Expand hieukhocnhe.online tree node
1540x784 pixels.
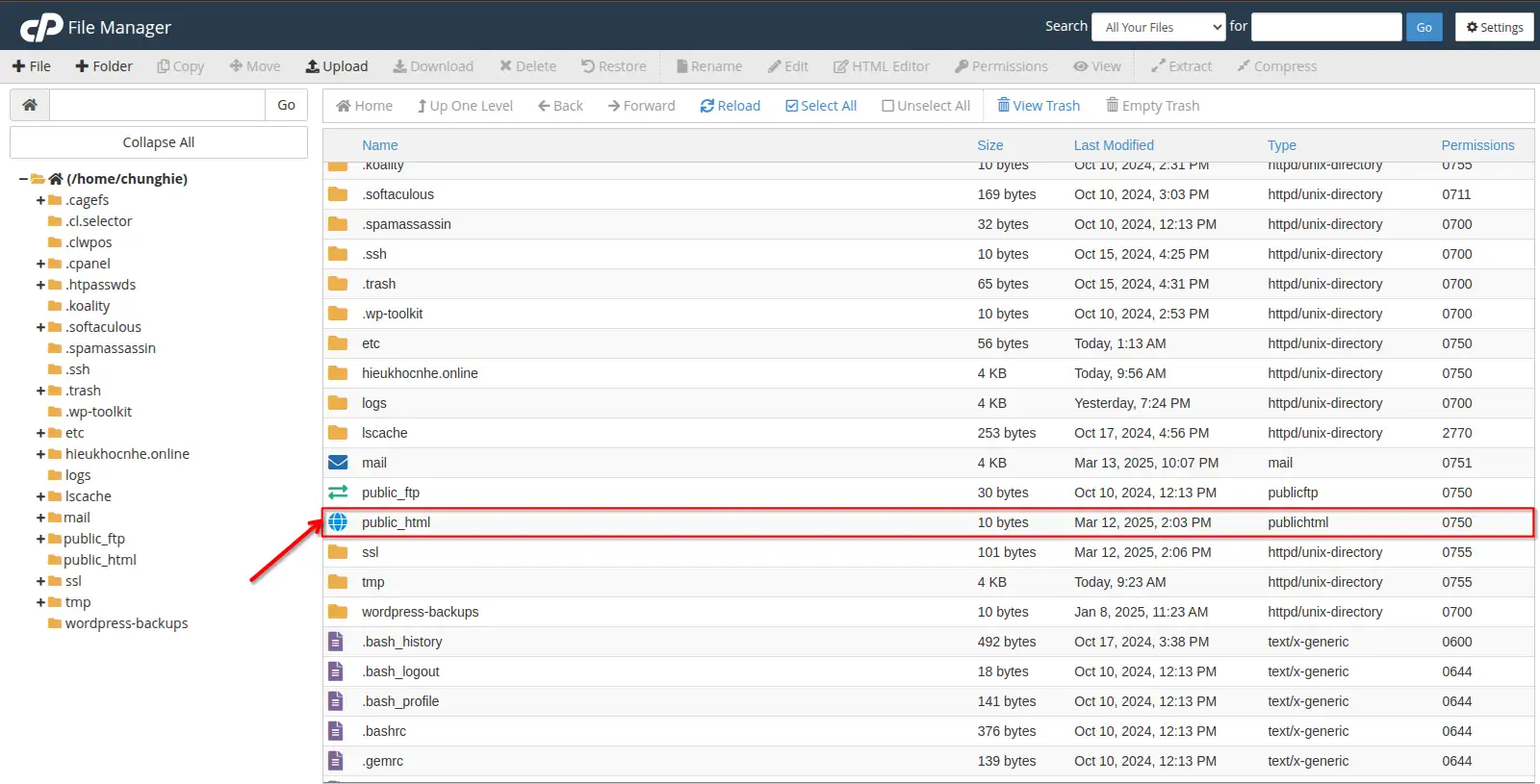point(40,454)
